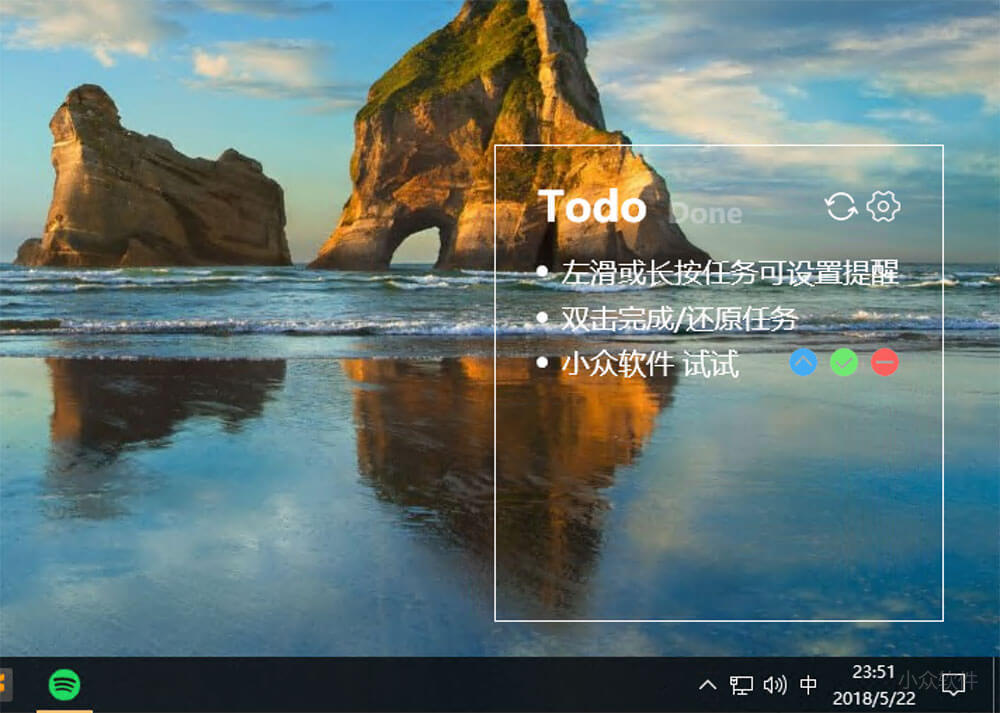This screenshot has width=1000, height=713.
Task: Click the Show Desktop strip at taskbar end
Action: coord(996,685)
